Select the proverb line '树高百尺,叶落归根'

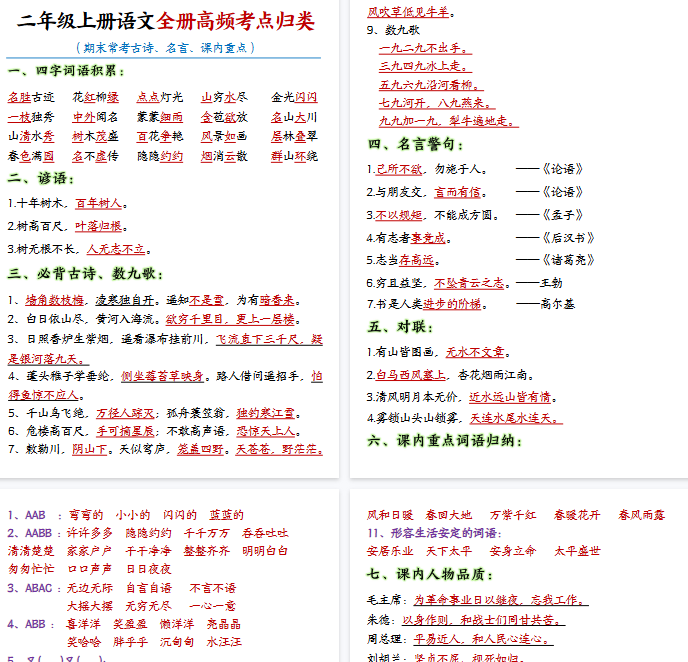pyautogui.click(x=68, y=226)
